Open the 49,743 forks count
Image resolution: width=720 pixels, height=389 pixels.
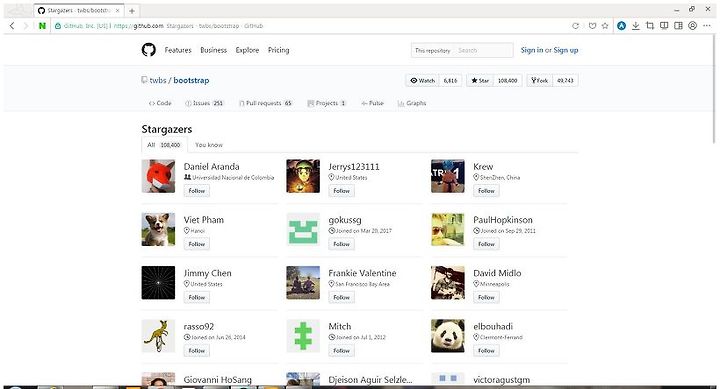[565, 80]
